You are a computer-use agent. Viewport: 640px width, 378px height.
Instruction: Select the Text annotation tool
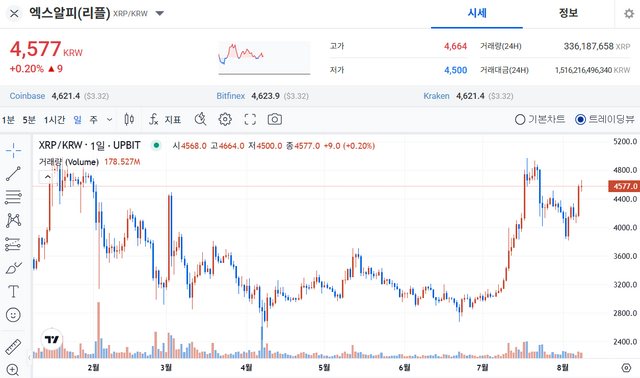pos(13,291)
